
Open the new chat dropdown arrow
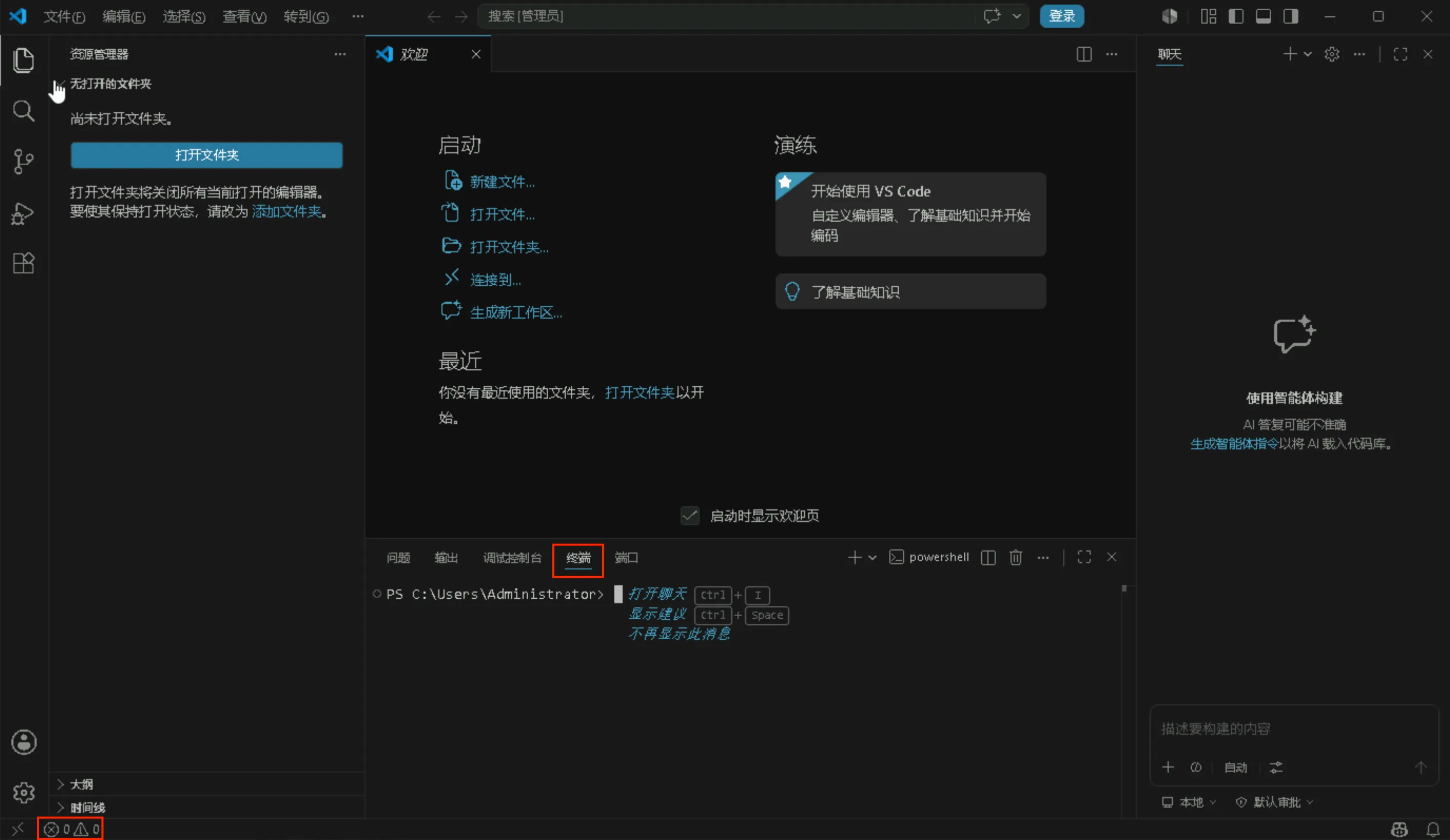[x=1308, y=54]
